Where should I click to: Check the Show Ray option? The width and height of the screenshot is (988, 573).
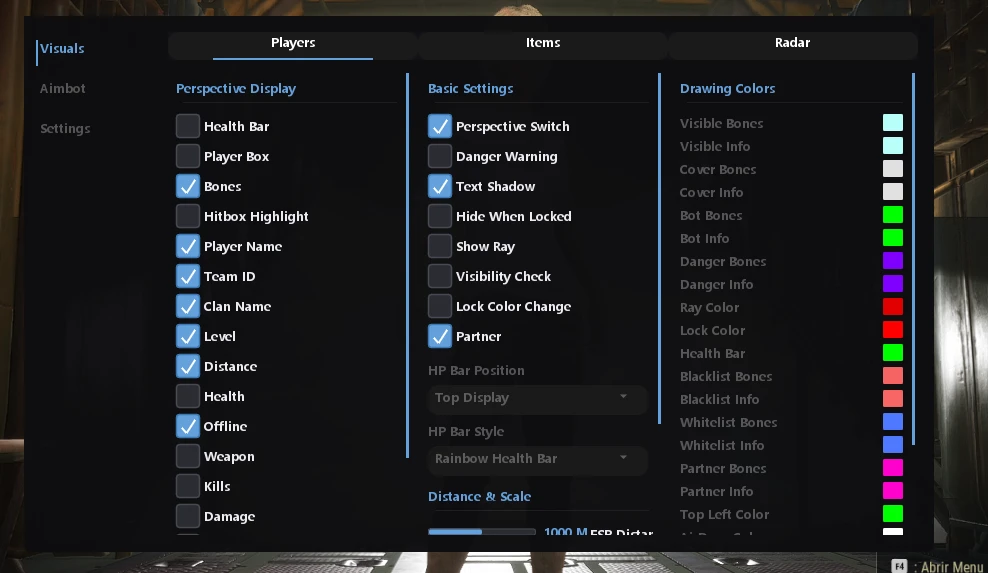coord(440,246)
